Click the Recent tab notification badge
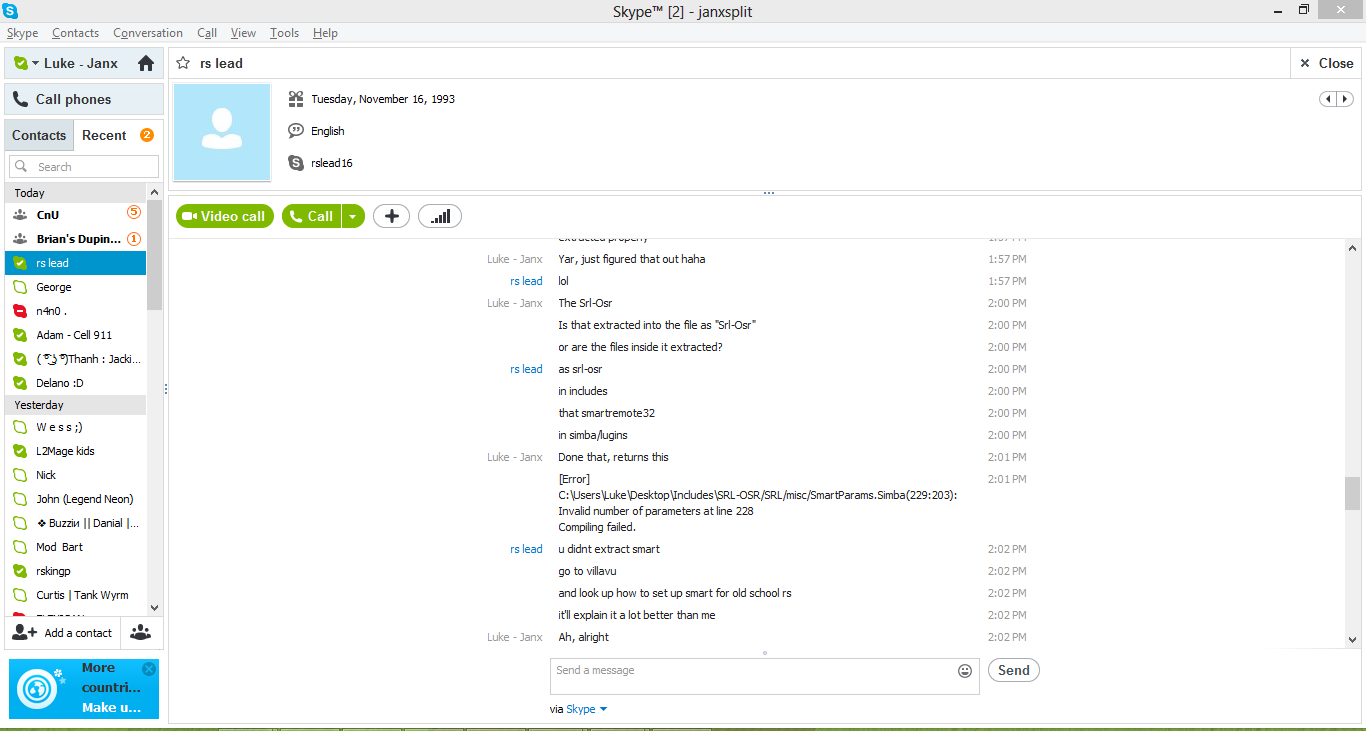The image size is (1366, 731). 147,135
